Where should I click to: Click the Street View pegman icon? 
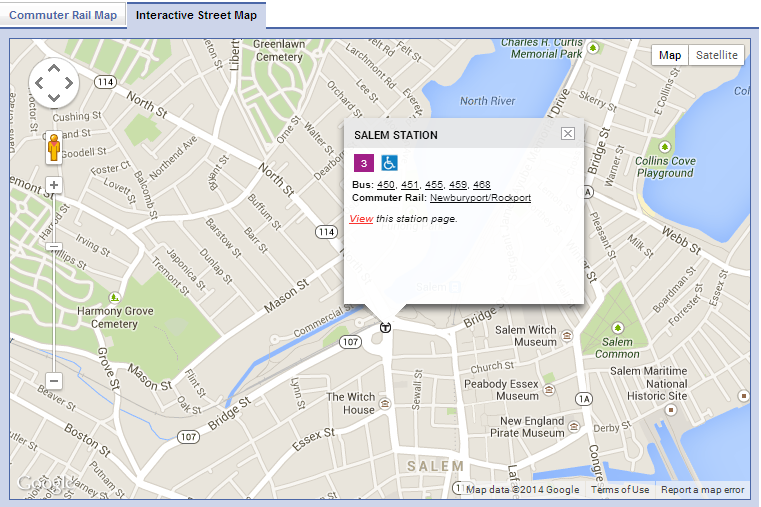54,147
